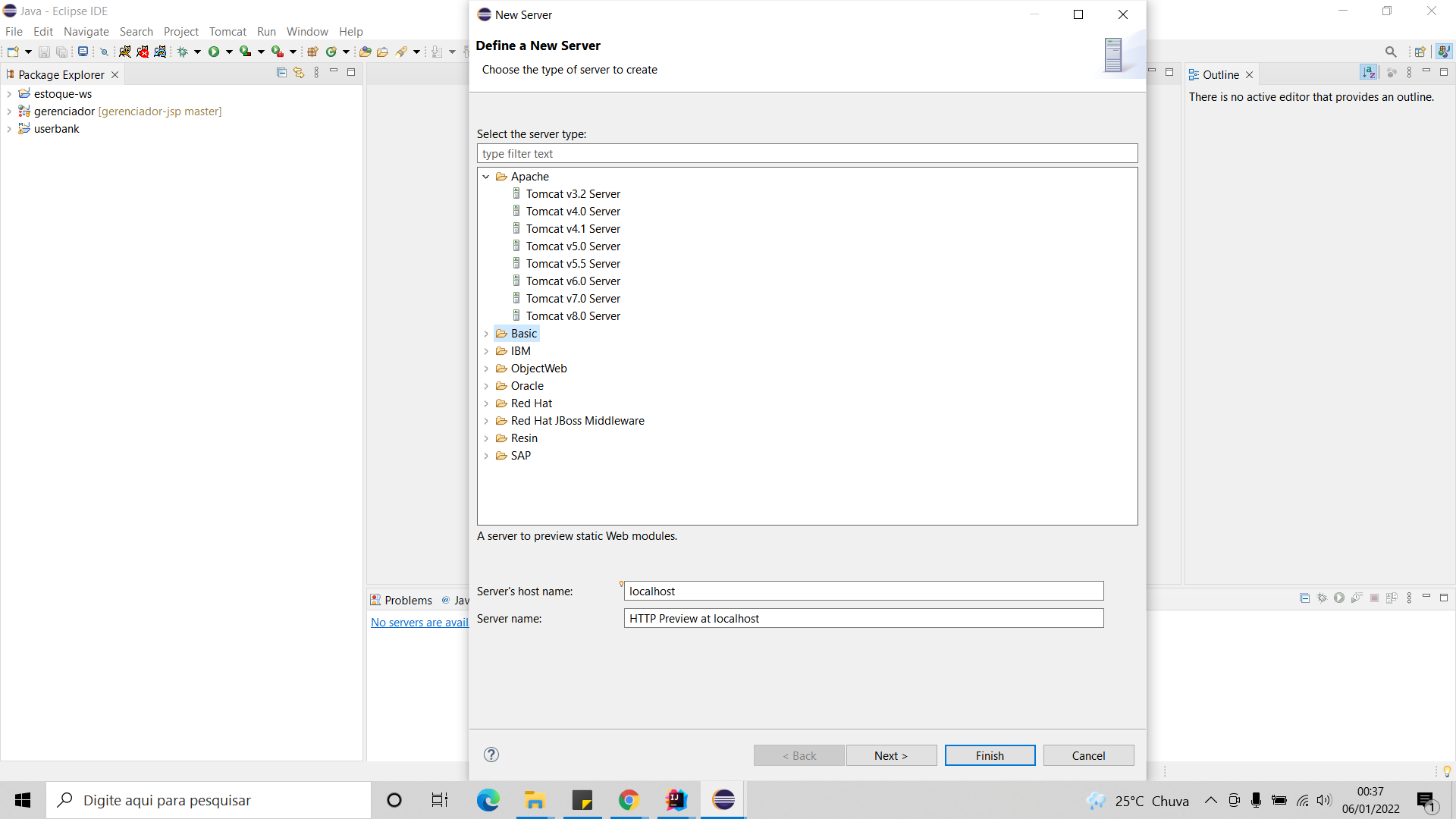Viewport: 1456px width, 819px height.
Task: Select the Java perspective icon
Action: point(1444,52)
